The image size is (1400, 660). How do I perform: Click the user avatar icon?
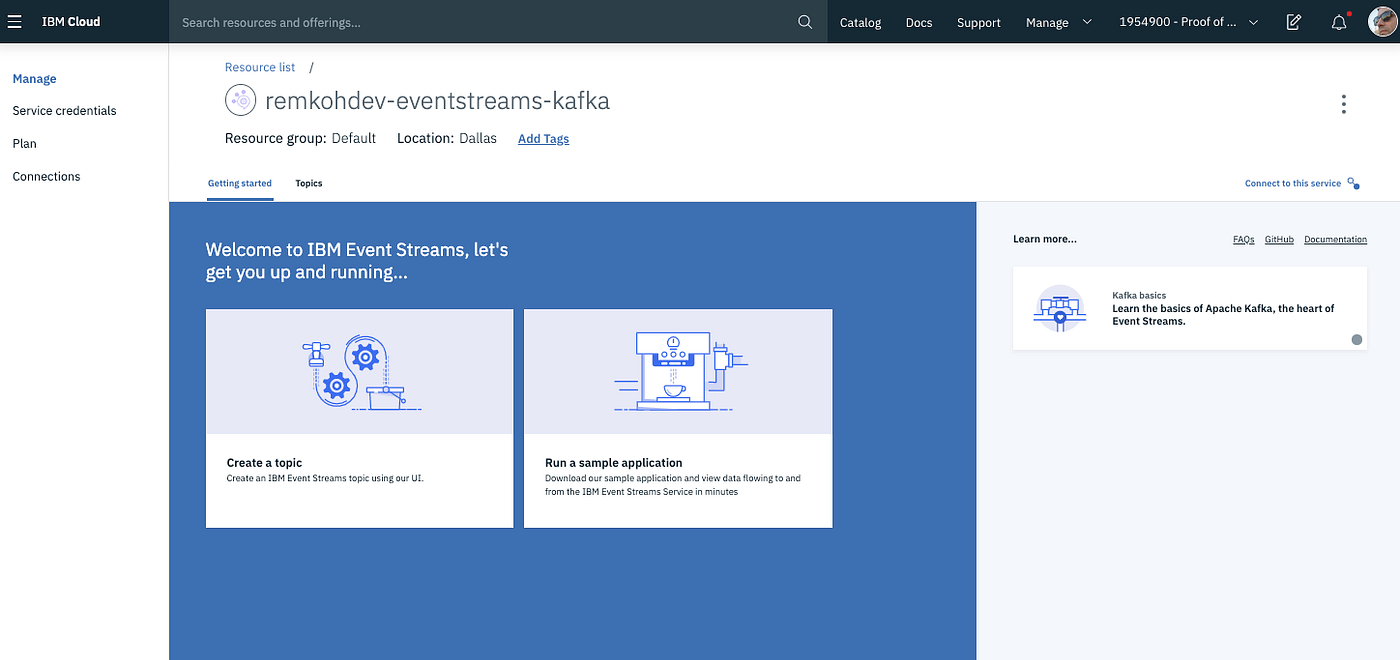(x=1380, y=21)
